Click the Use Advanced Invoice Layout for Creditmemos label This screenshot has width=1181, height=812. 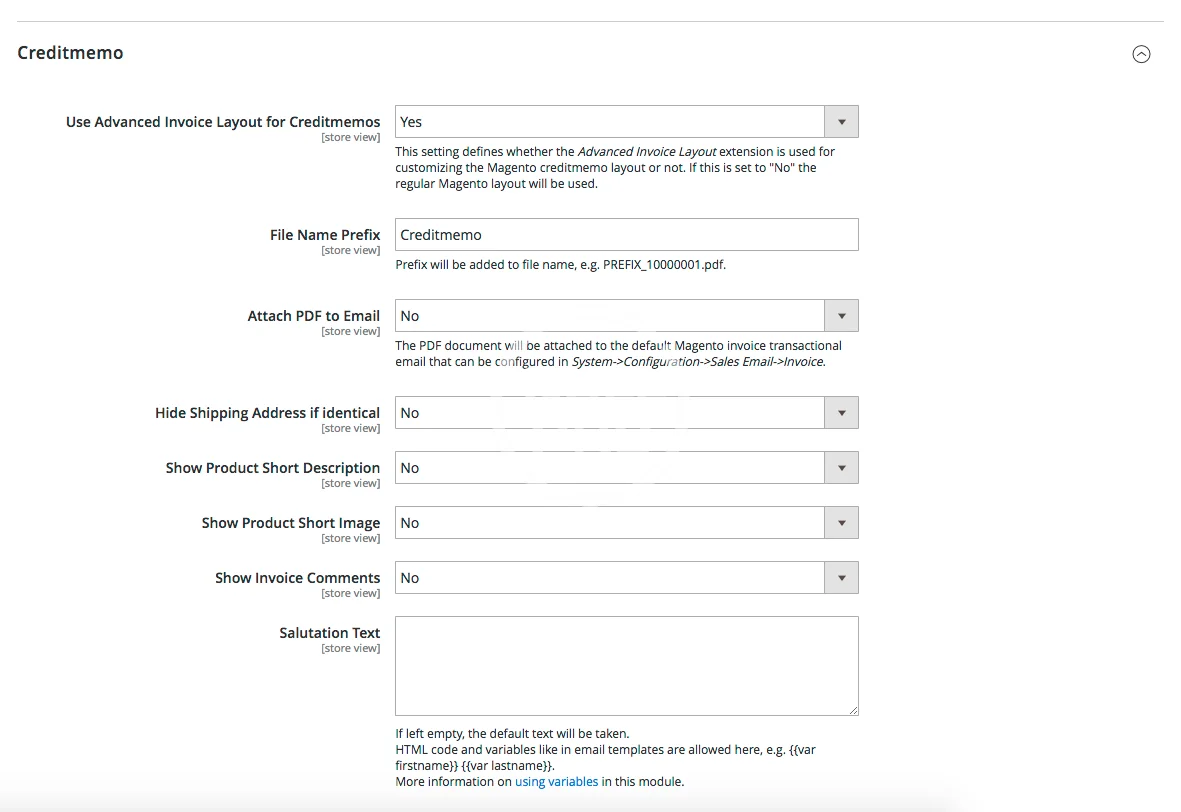[x=223, y=122]
